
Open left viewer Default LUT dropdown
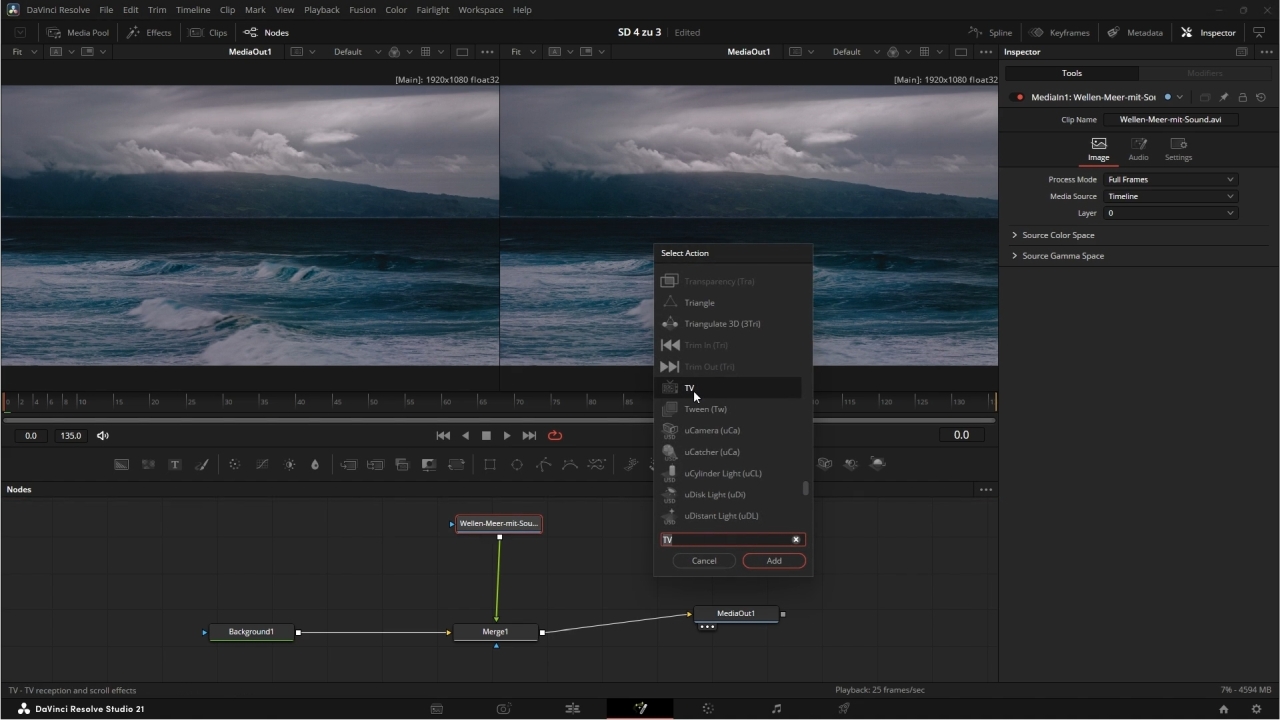pos(357,52)
